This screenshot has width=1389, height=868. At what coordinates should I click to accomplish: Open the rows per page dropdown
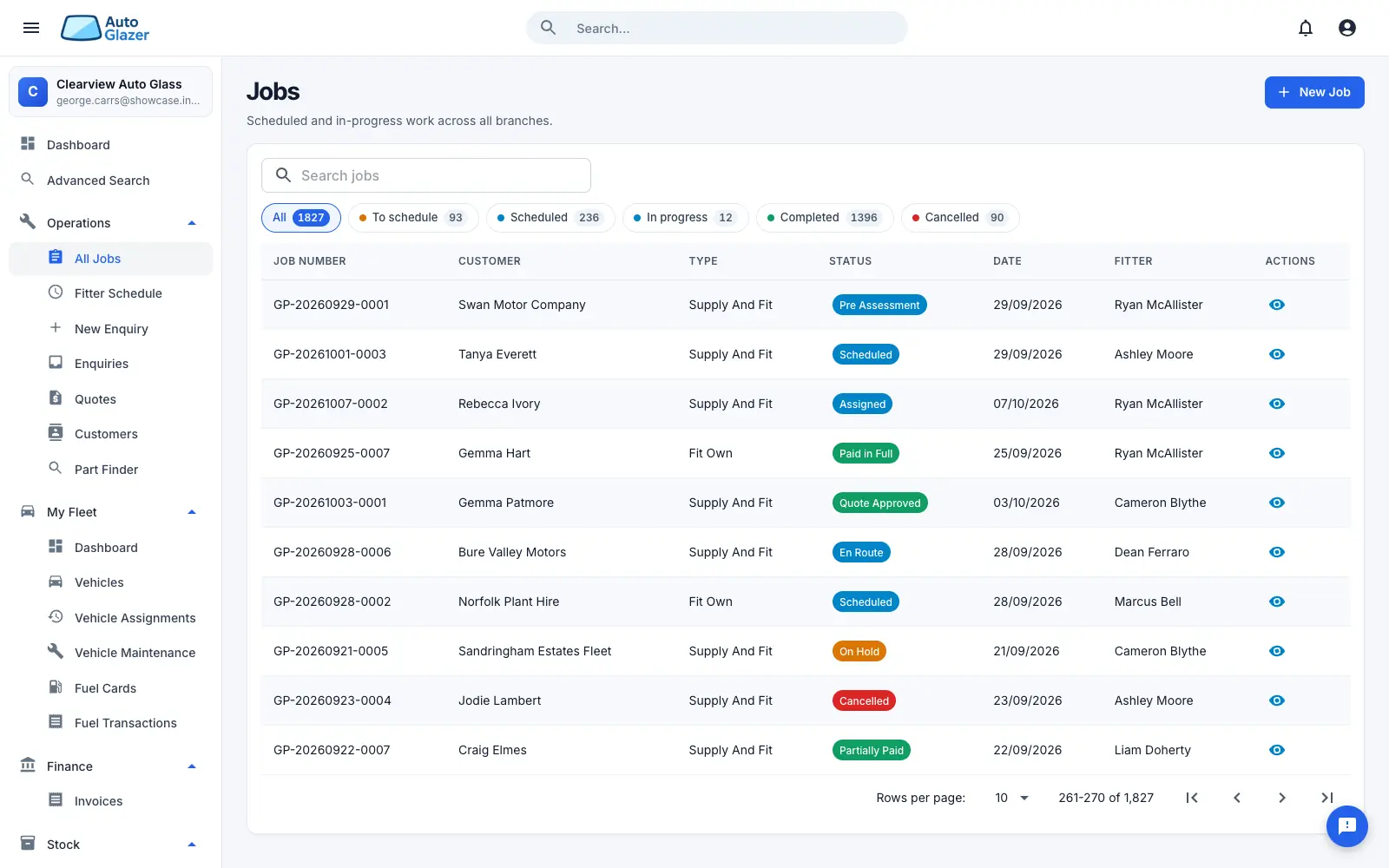point(1011,798)
